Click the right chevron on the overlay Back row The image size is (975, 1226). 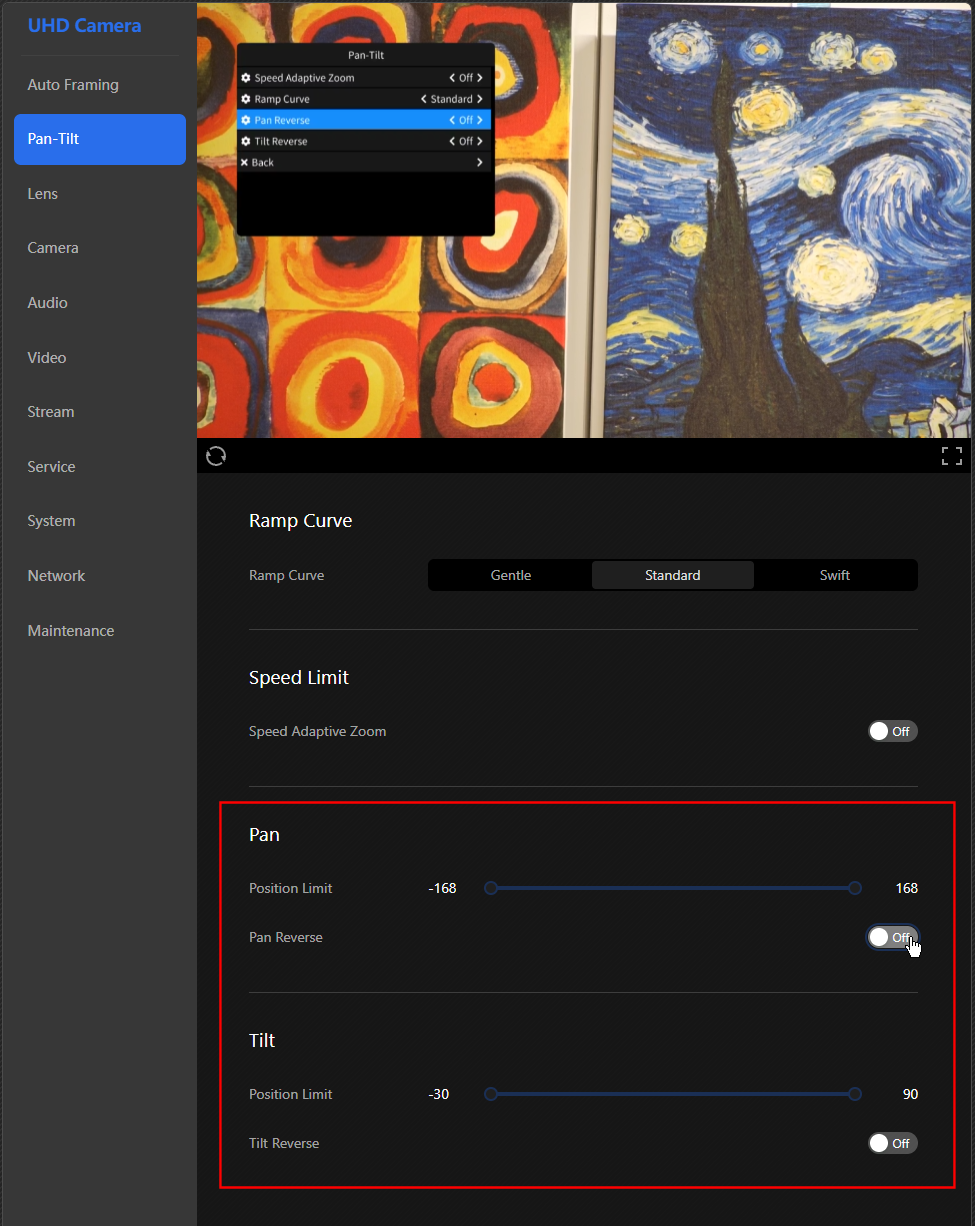click(480, 162)
